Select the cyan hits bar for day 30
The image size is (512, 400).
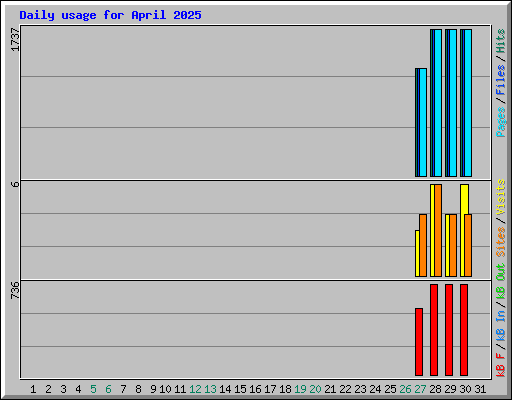tap(468, 103)
